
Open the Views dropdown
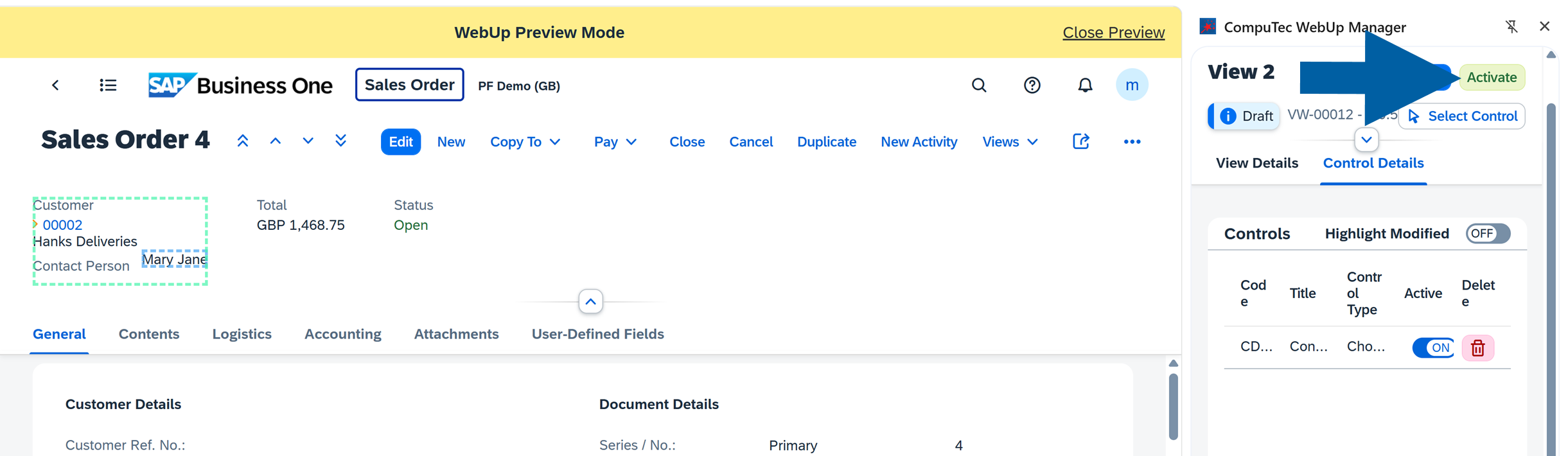pyautogui.click(x=1010, y=142)
